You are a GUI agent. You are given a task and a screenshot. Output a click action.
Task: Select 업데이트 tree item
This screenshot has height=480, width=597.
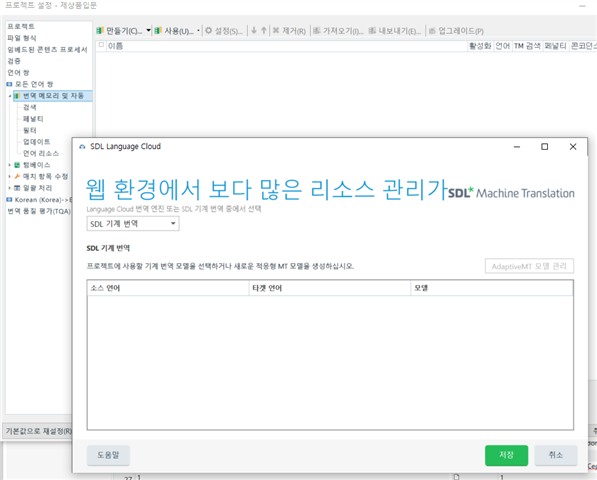coord(36,142)
